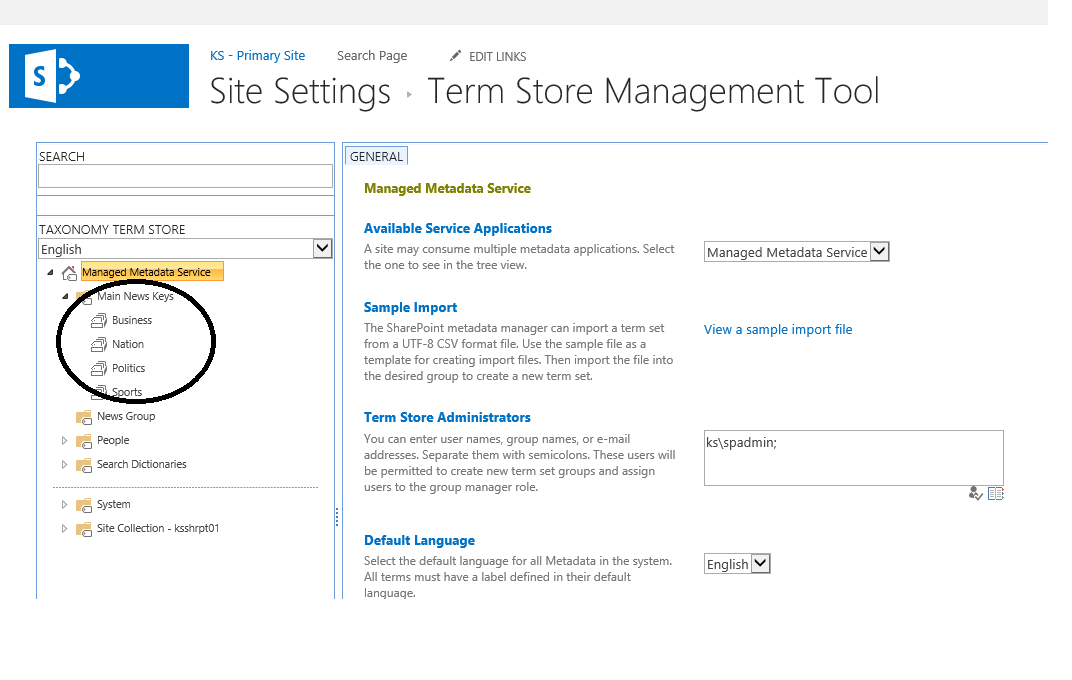
Task: Click the SharePoint logo
Action: pyautogui.click(x=98, y=76)
